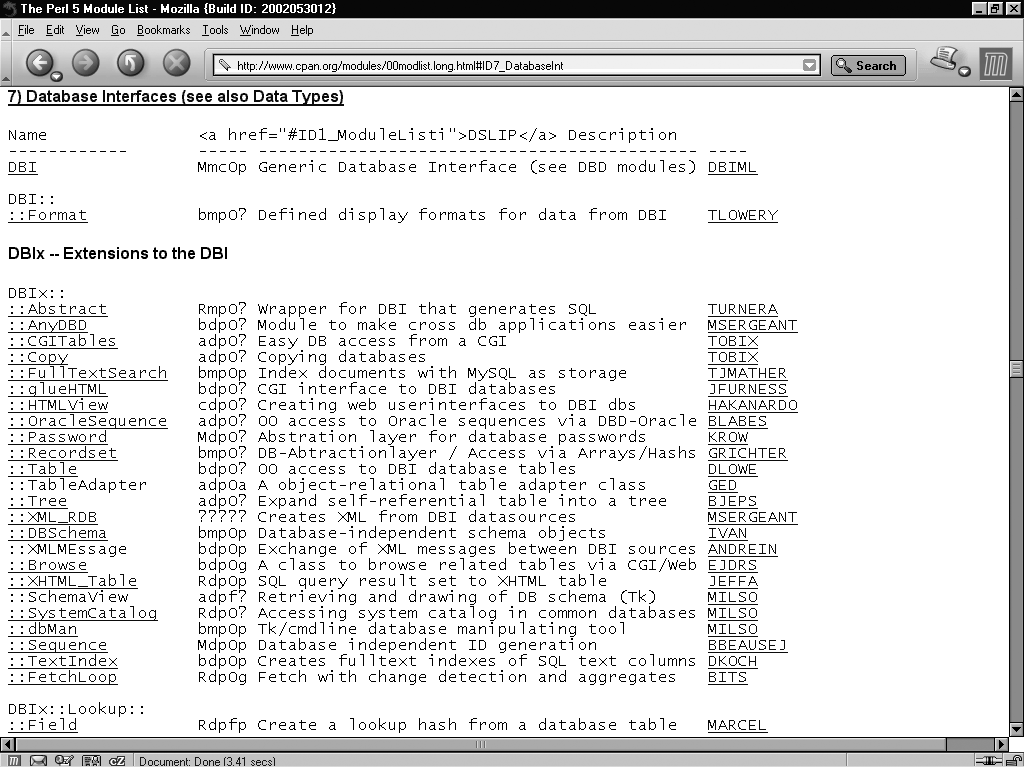The image size is (1024, 768).
Task: Open the View menu
Action: 88,30
